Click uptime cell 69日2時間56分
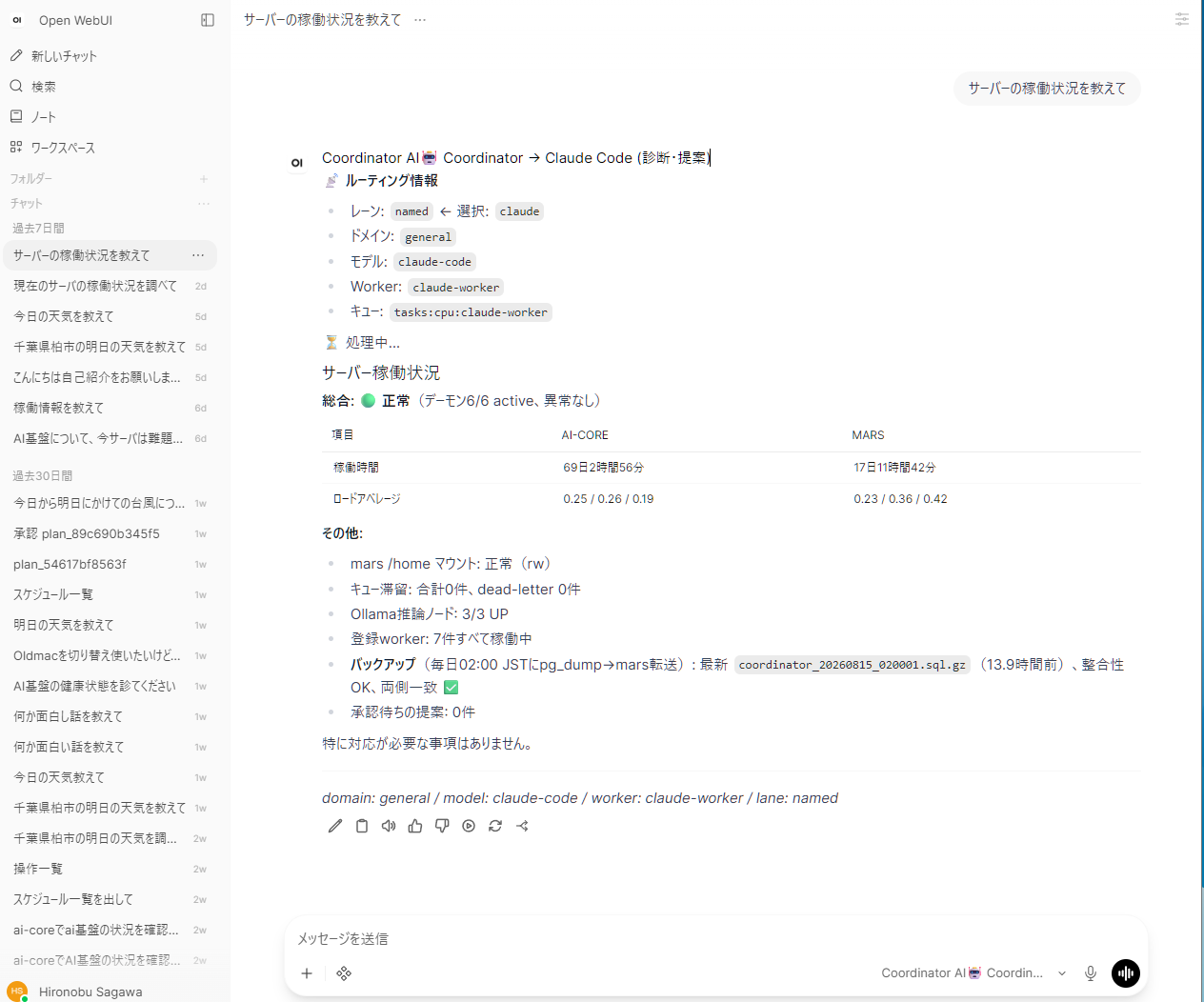The width and height of the screenshot is (1204, 1002). (603, 468)
